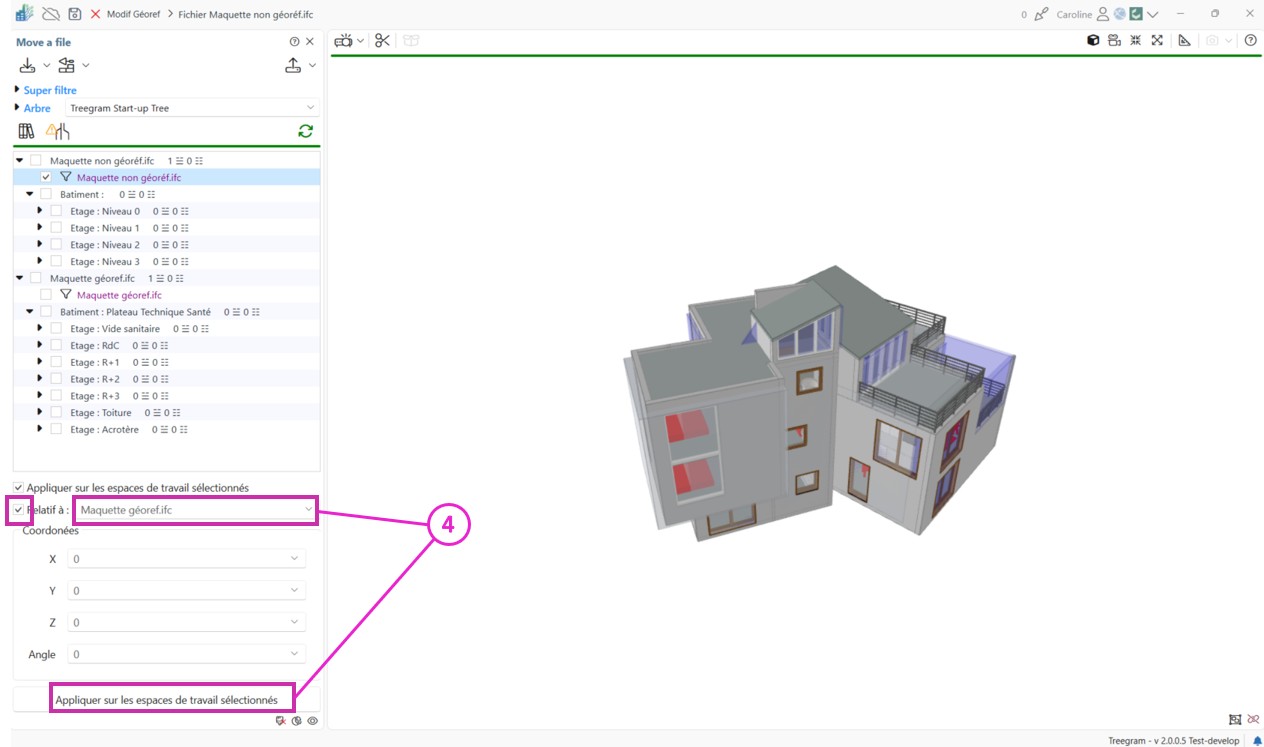Viewport: 1264px width, 747px height.
Task: Click the notification bell in status bar
Action: coord(1257,741)
